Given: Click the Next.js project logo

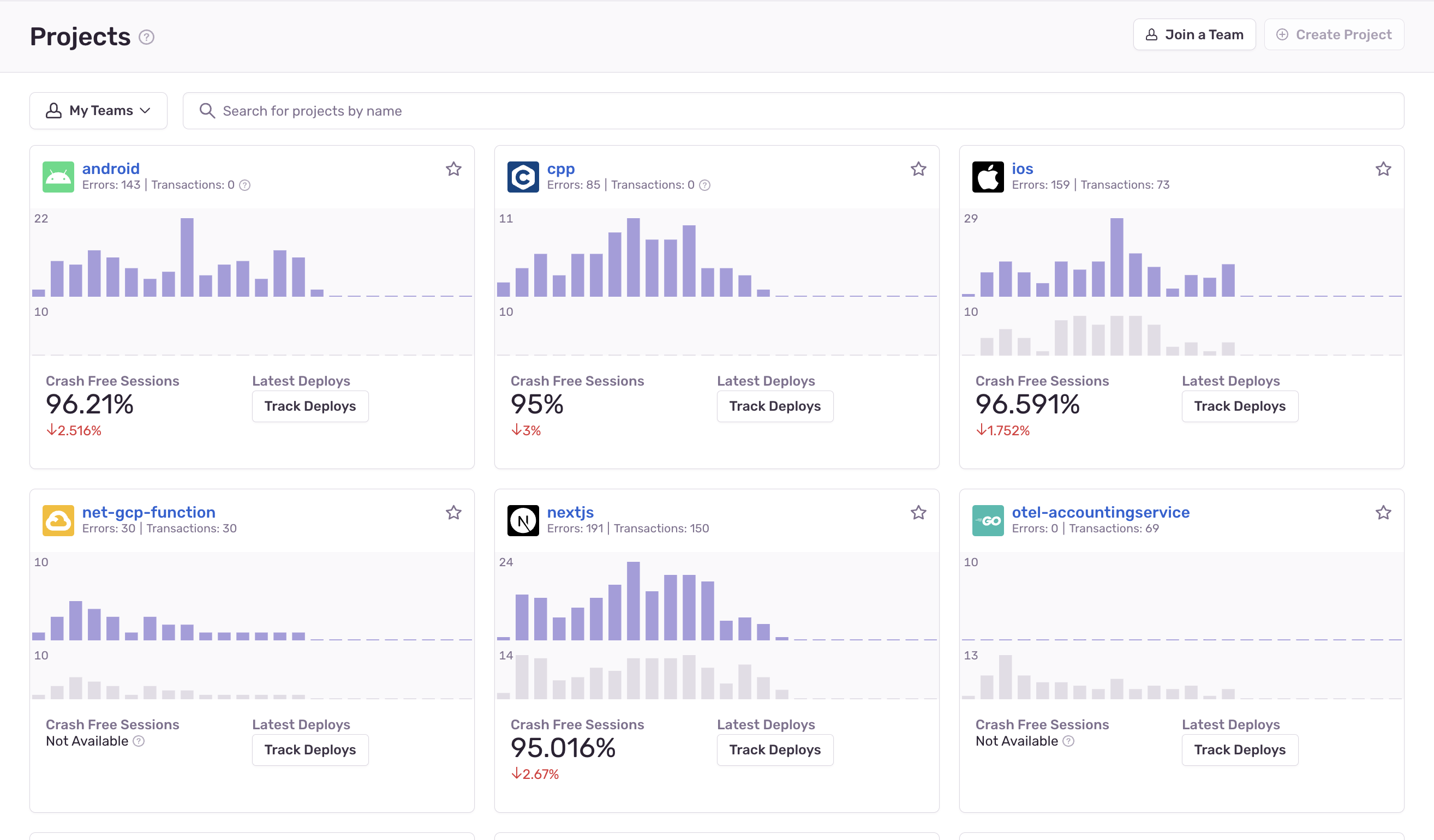Looking at the screenshot, I should [523, 520].
